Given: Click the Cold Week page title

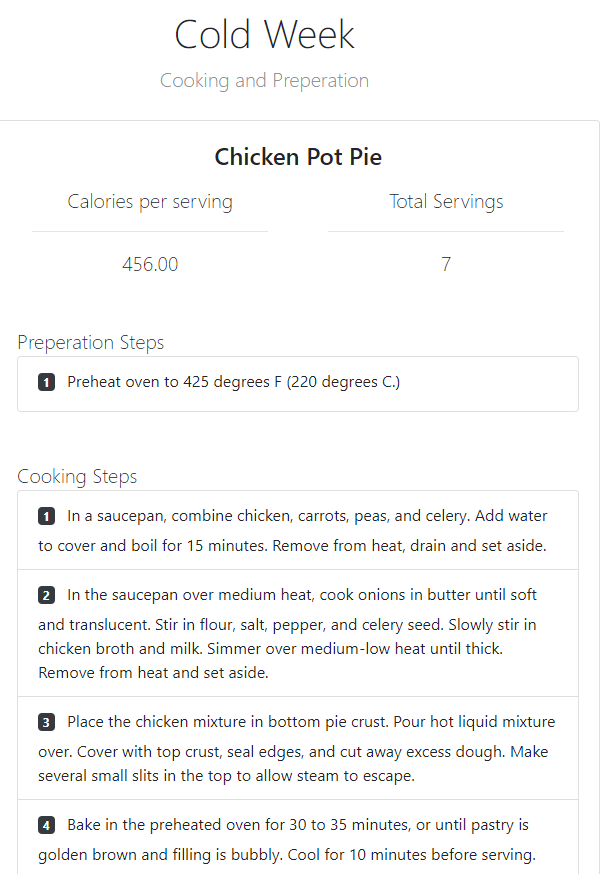Looking at the screenshot, I should click(x=264, y=35).
